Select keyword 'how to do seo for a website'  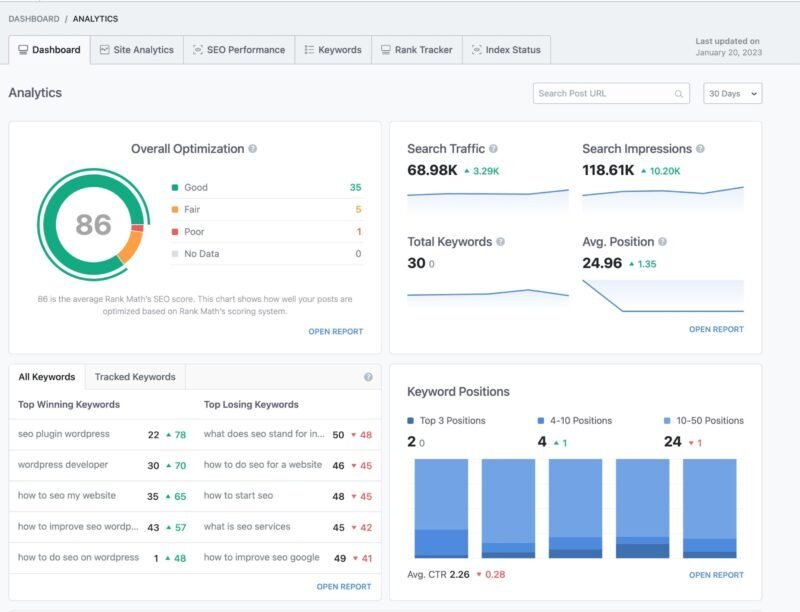click(x=263, y=465)
